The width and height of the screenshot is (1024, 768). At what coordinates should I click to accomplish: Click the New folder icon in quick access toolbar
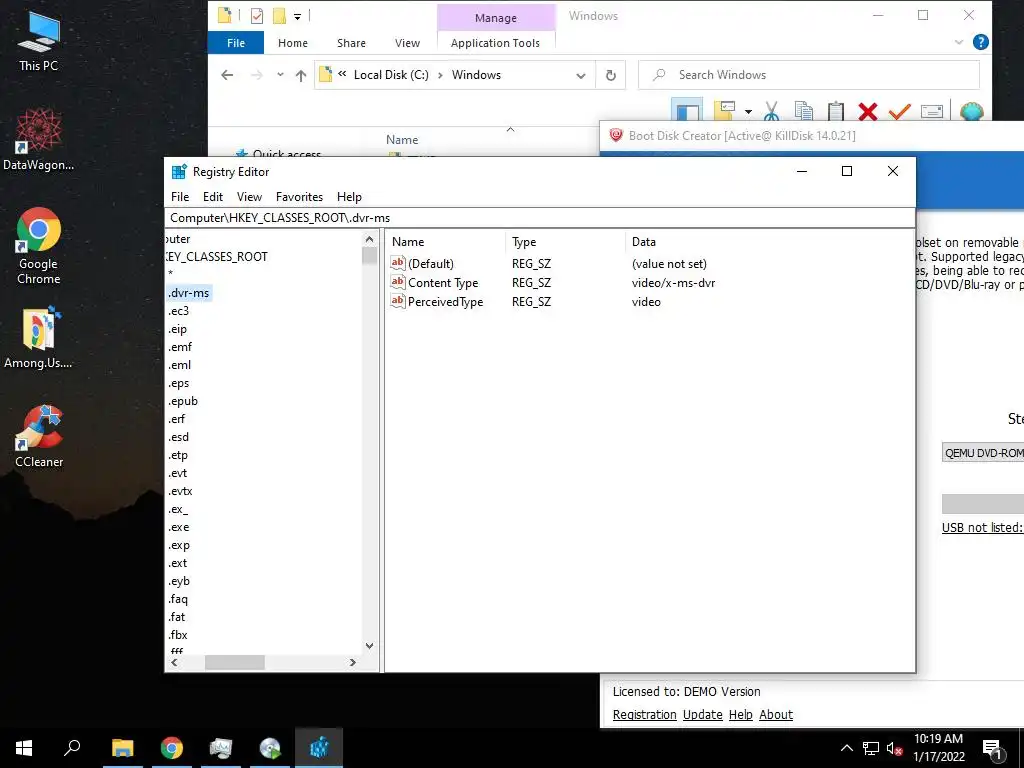[279, 16]
